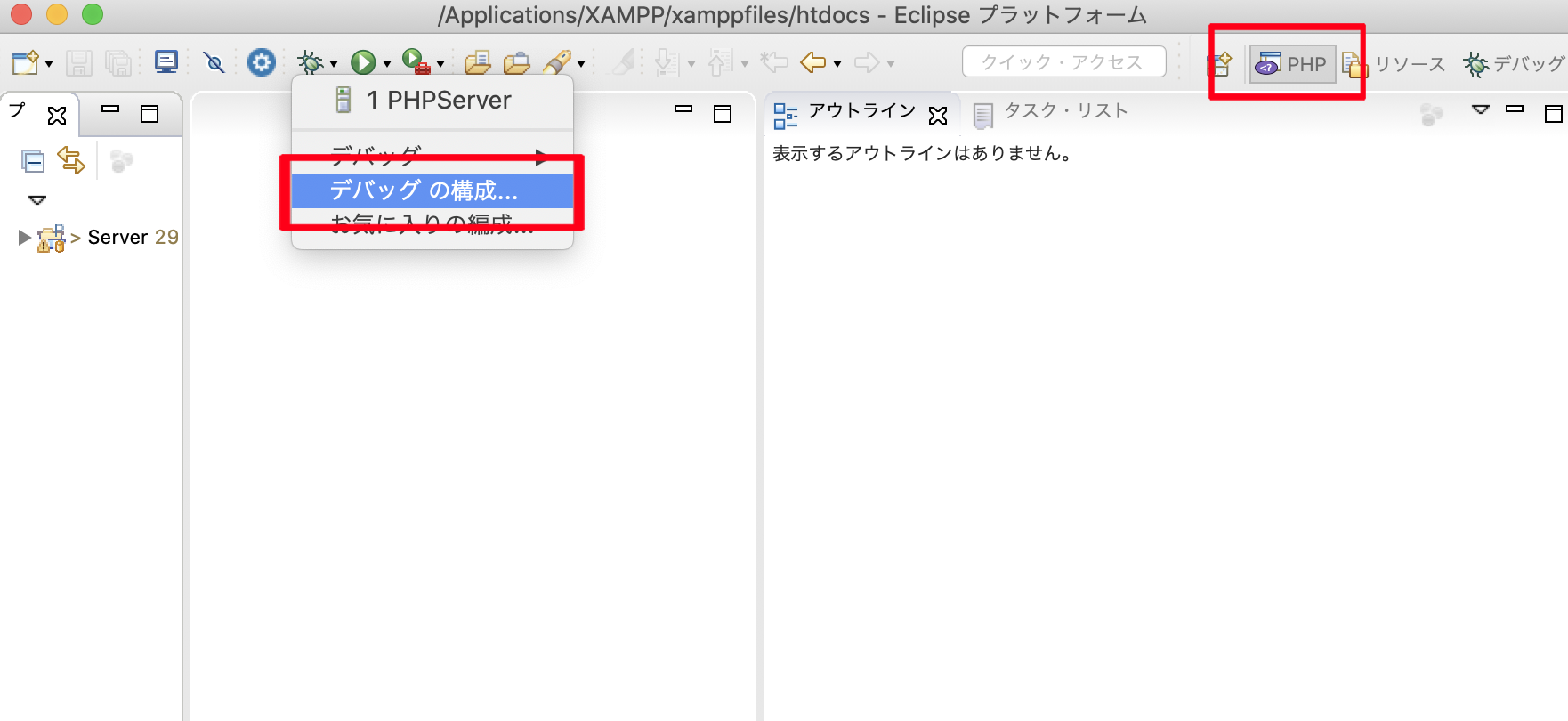Open the Outline panel view menu triangle
Screen dimensions: 1568x721
pos(1481,109)
